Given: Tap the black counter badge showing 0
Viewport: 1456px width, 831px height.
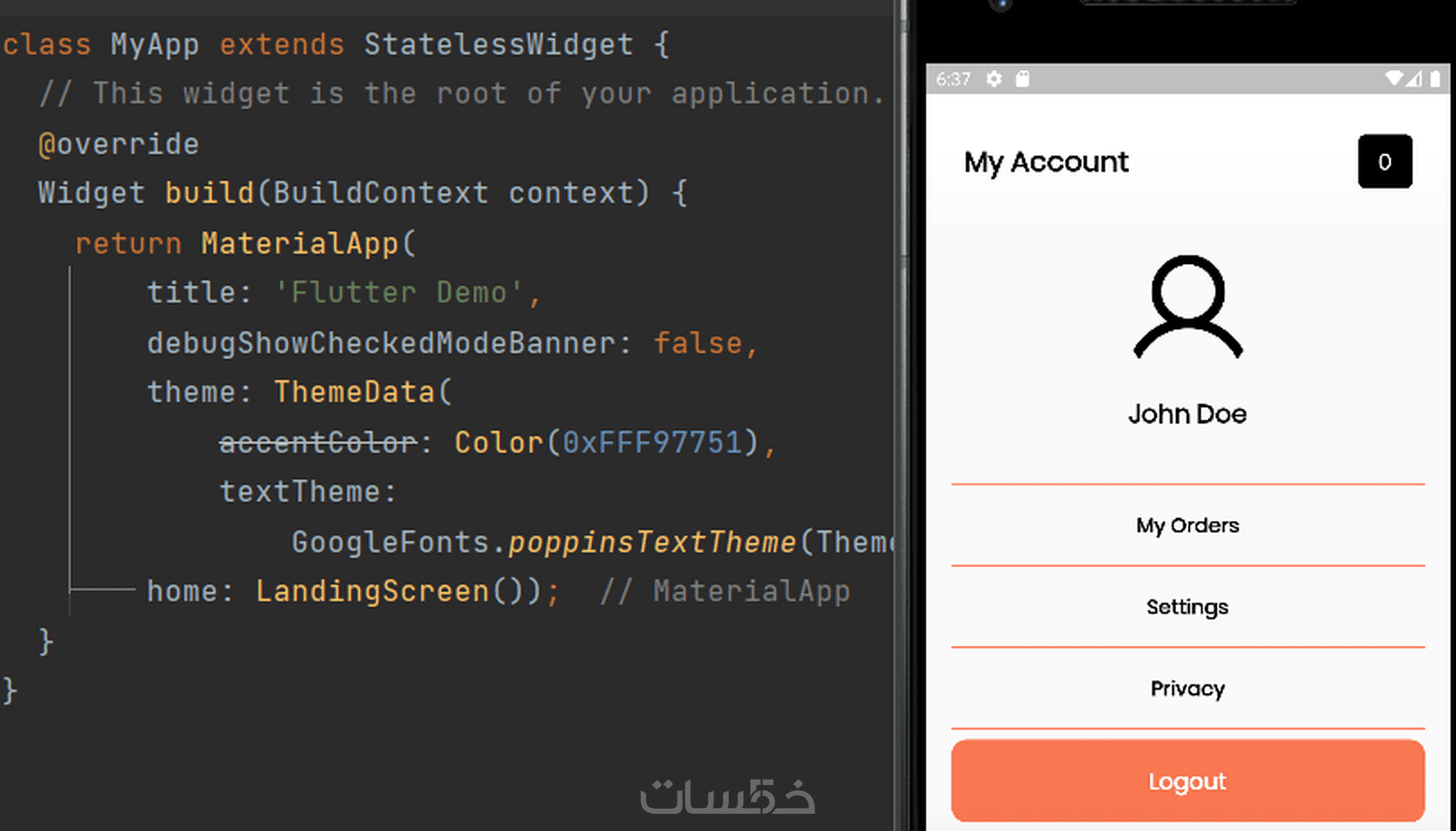Looking at the screenshot, I should pyautogui.click(x=1384, y=161).
